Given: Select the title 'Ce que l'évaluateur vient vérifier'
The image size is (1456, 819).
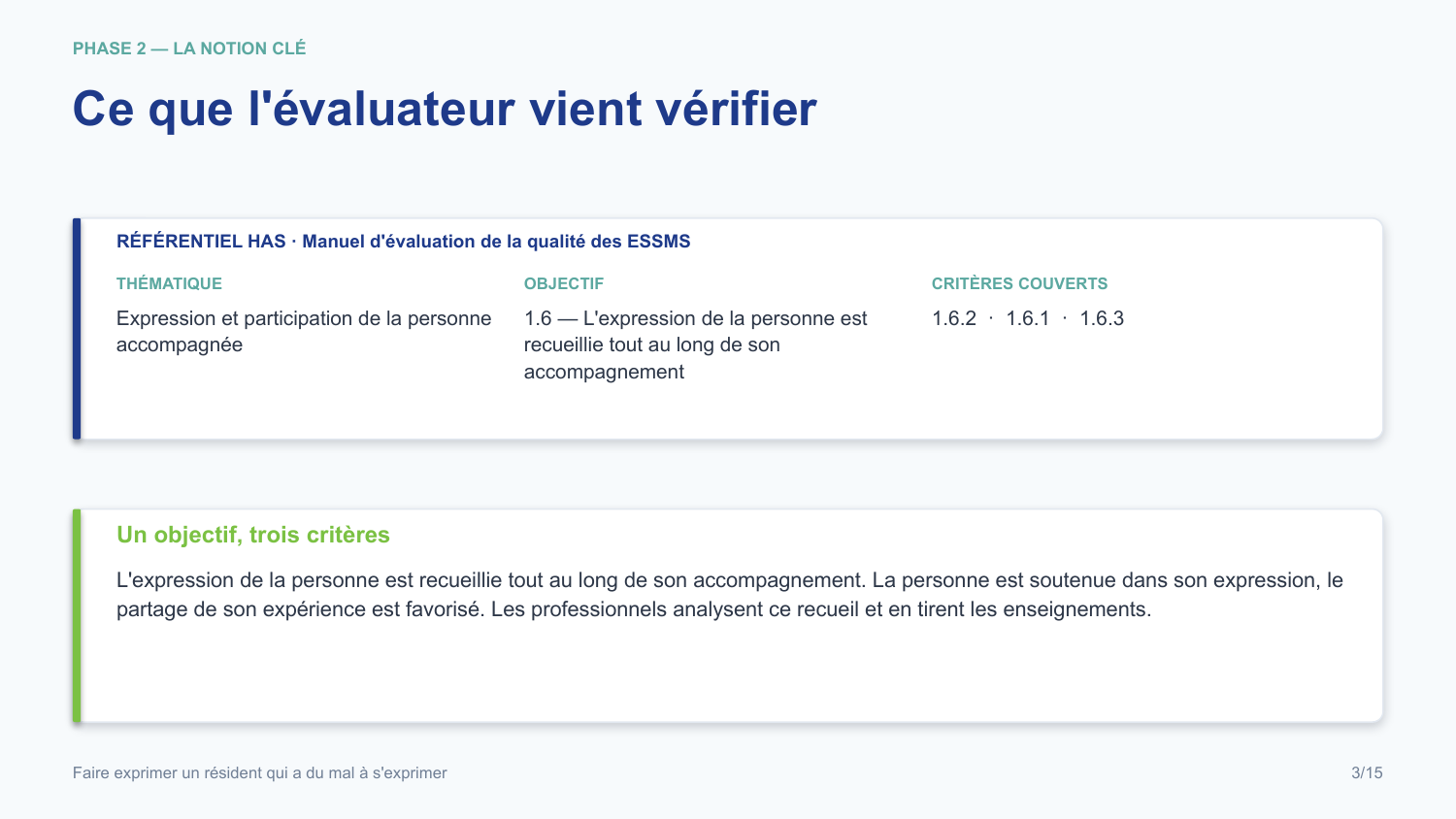Looking at the screenshot, I should coord(445,109).
